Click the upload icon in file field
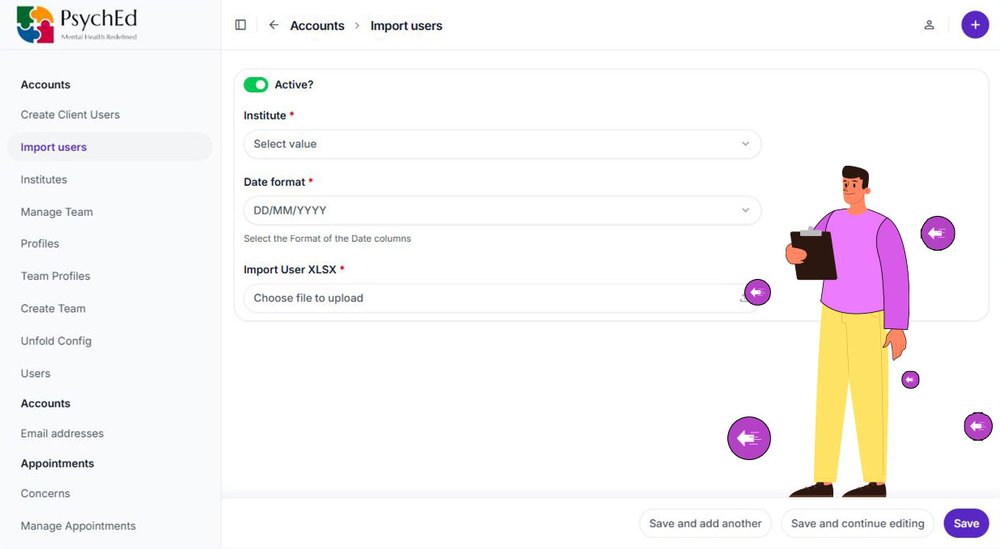 744,298
